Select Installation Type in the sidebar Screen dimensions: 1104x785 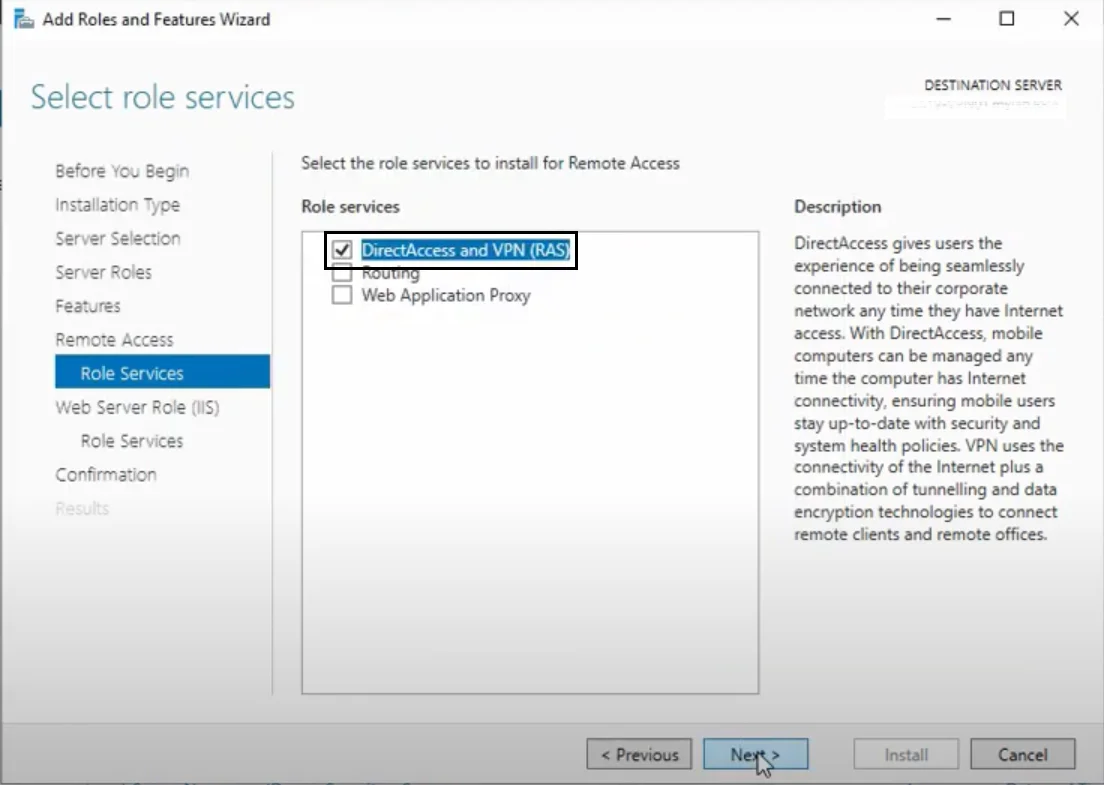pos(117,205)
